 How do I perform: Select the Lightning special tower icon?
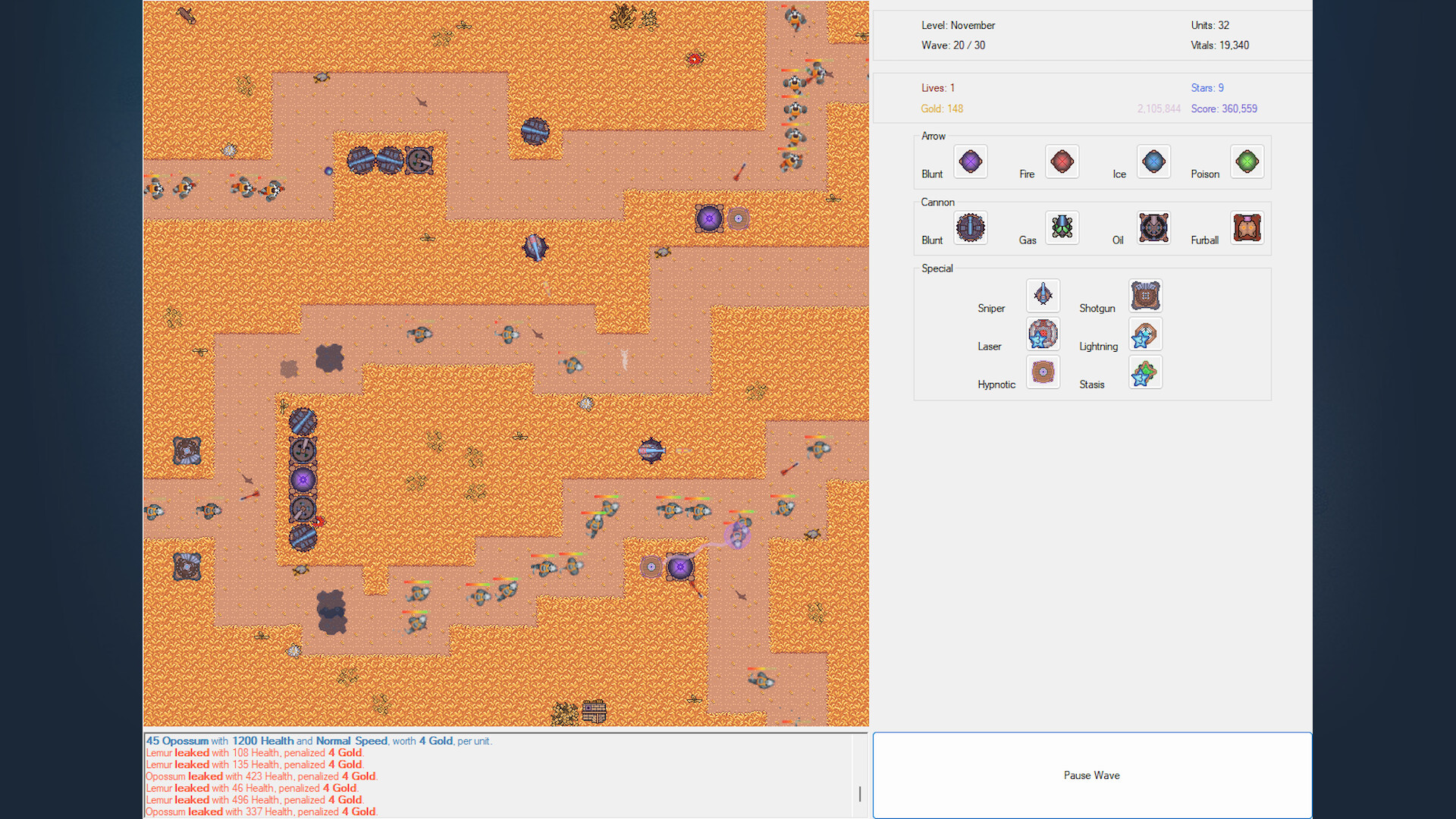pyautogui.click(x=1145, y=334)
